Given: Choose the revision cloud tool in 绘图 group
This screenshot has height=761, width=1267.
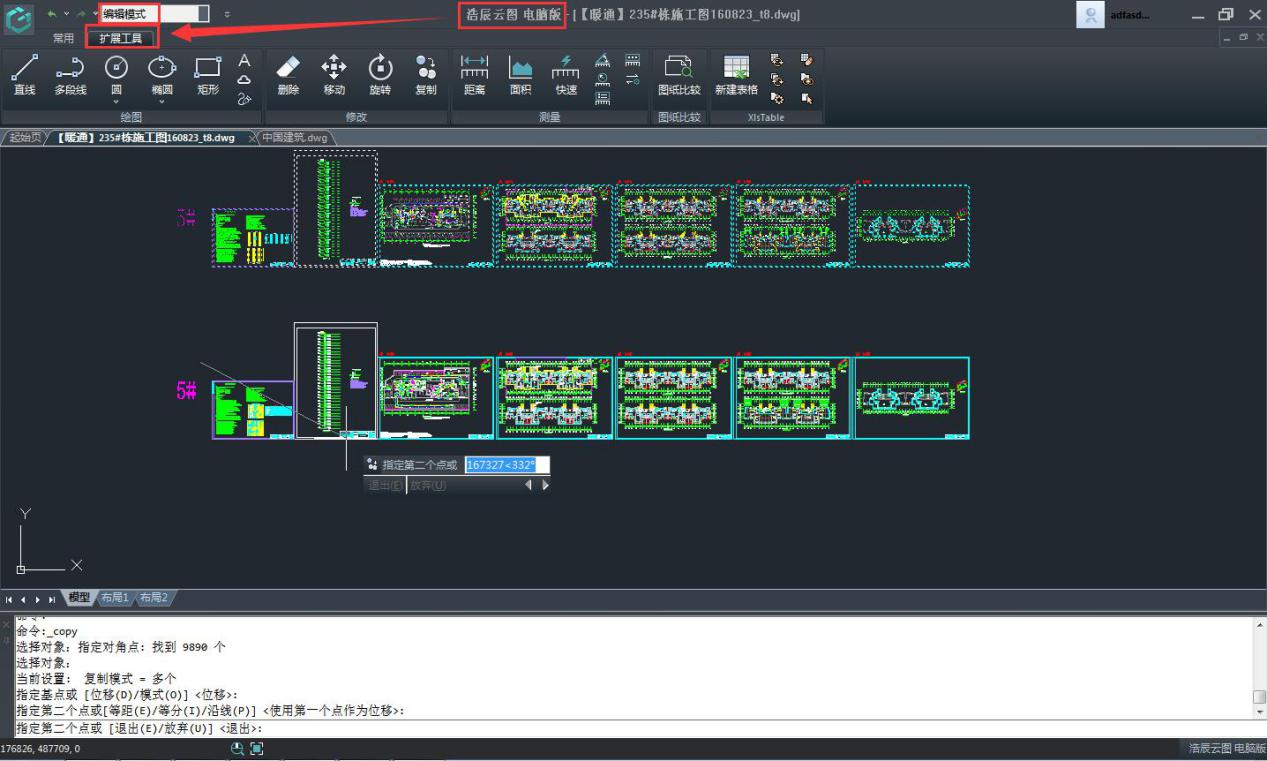Looking at the screenshot, I should tap(243, 80).
